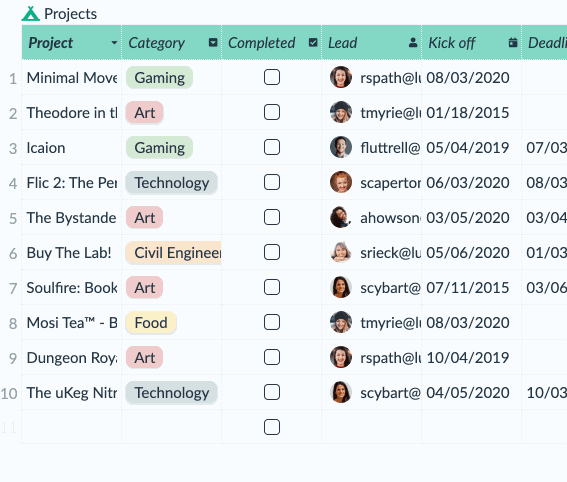Click the Completed column checkbox-type icon
This screenshot has width=567, height=482.
pos(313,43)
